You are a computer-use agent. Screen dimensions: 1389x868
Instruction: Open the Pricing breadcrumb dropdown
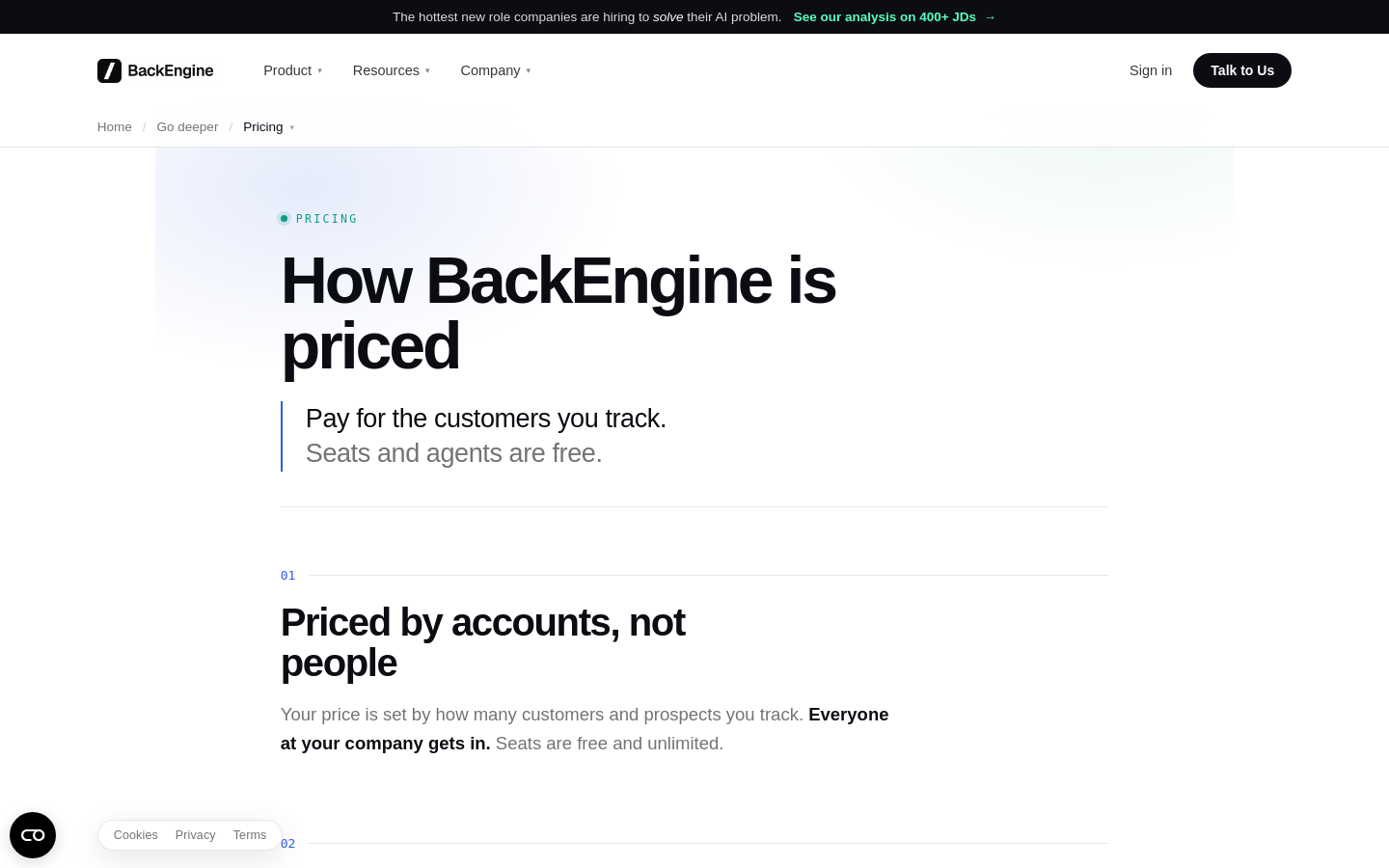click(x=269, y=127)
